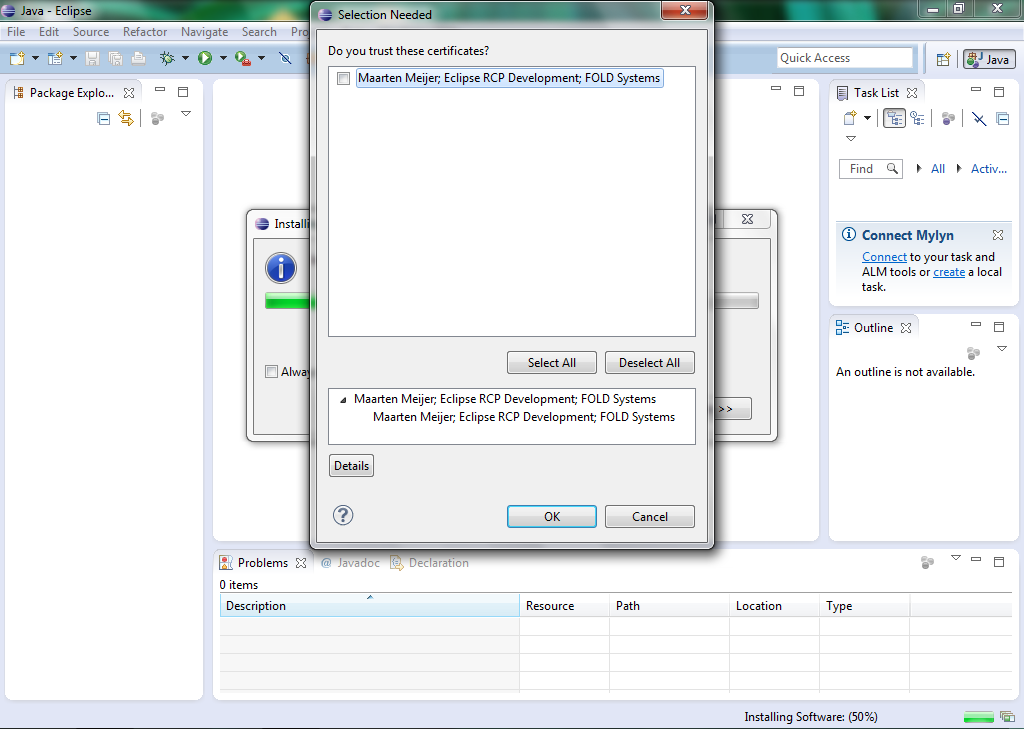Click the Quick Access search field
This screenshot has width=1024, height=729.
pyautogui.click(x=845, y=58)
